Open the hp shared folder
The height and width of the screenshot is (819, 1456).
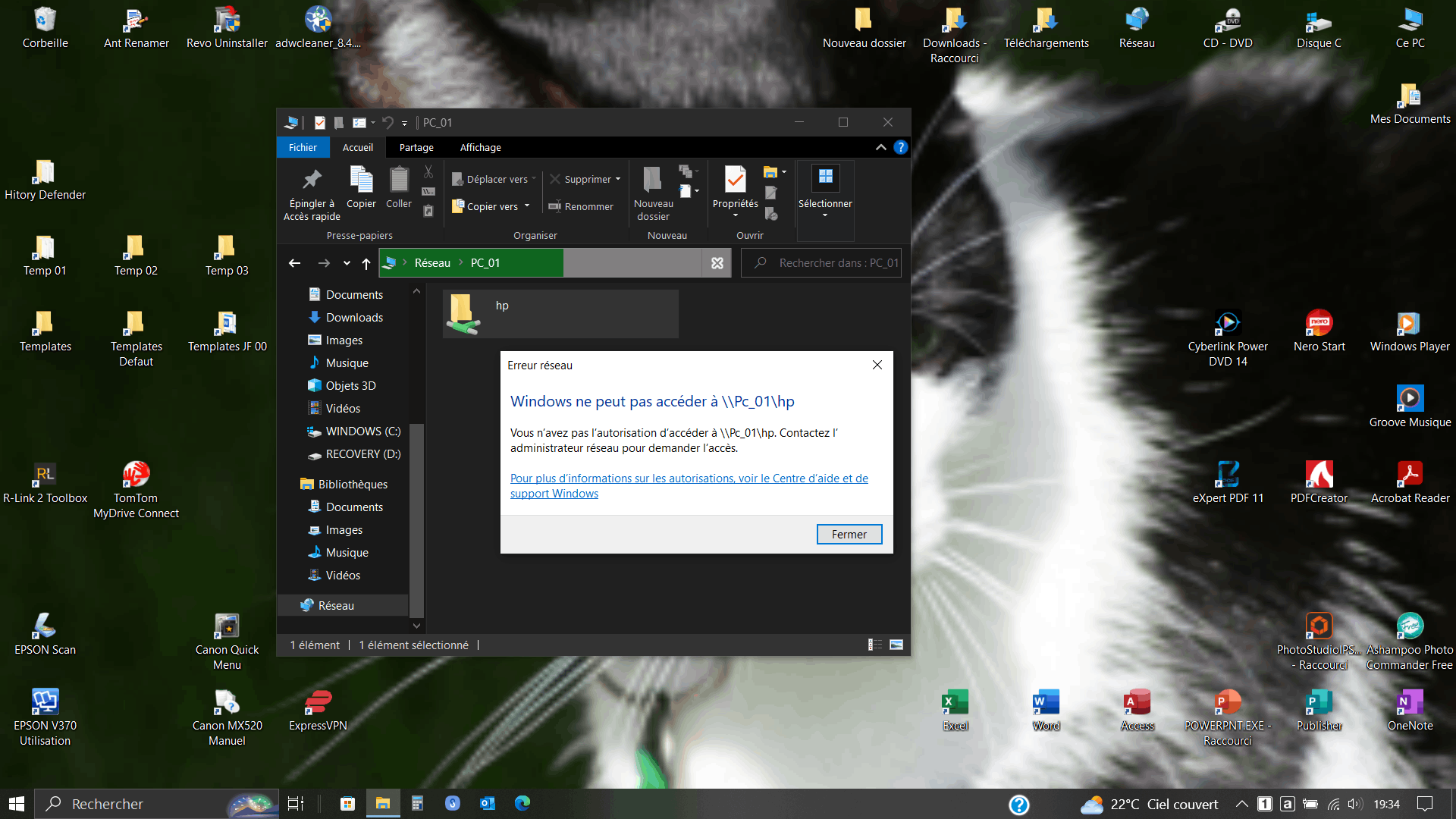464,313
